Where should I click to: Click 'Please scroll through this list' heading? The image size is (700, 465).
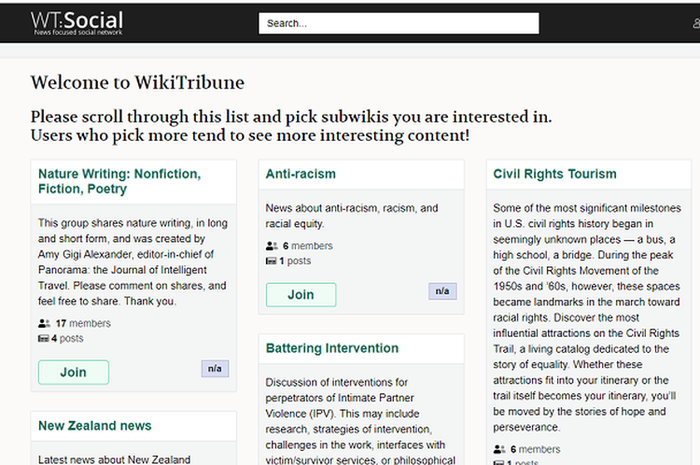(291, 126)
